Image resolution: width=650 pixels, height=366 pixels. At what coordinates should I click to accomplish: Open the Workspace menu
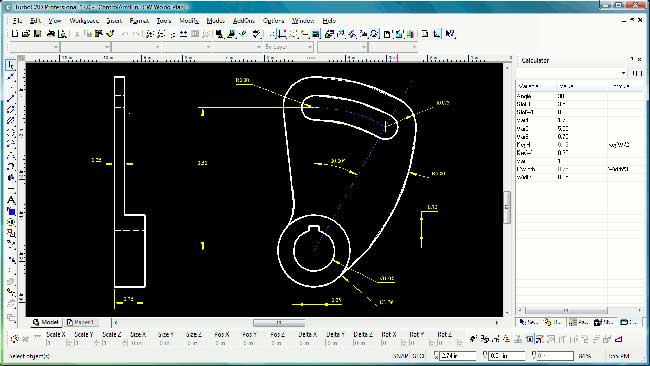coord(84,20)
